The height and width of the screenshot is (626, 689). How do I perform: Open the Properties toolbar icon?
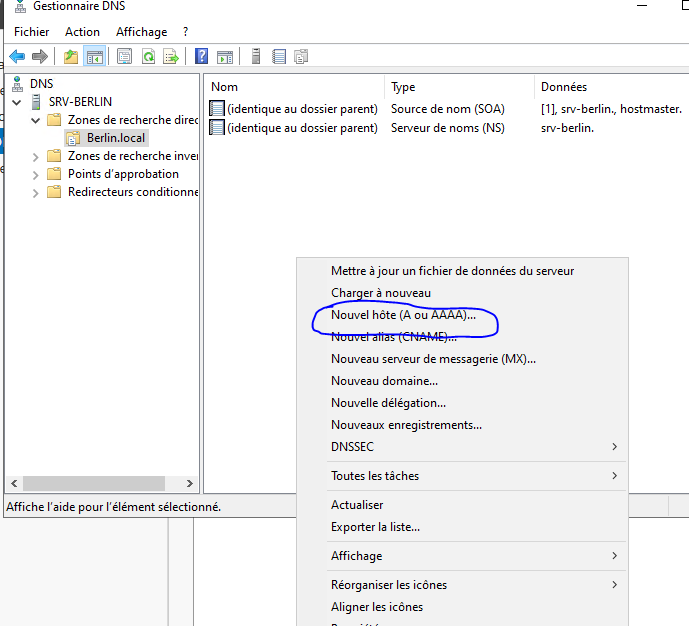point(125,56)
